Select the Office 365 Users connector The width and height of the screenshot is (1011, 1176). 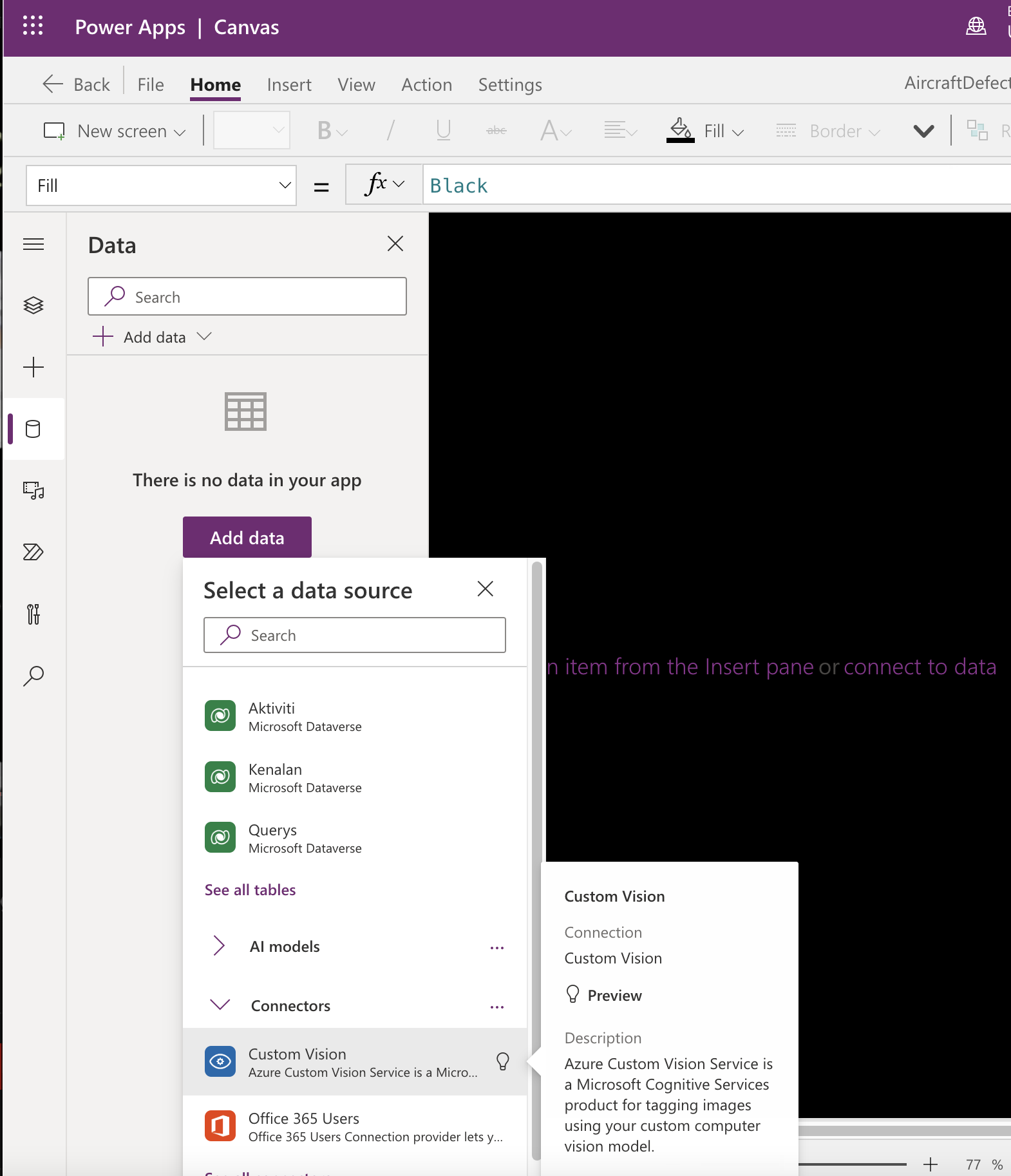[x=355, y=1126]
